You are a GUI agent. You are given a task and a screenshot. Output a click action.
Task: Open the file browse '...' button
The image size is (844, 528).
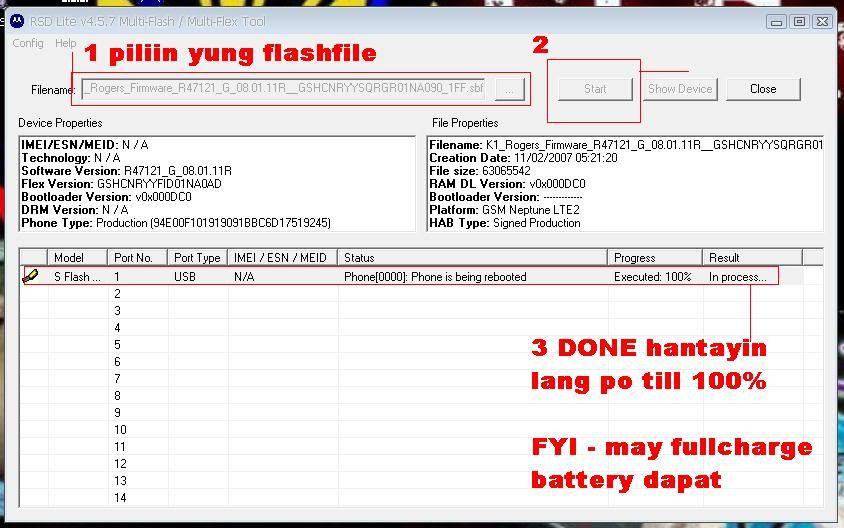[x=509, y=89]
